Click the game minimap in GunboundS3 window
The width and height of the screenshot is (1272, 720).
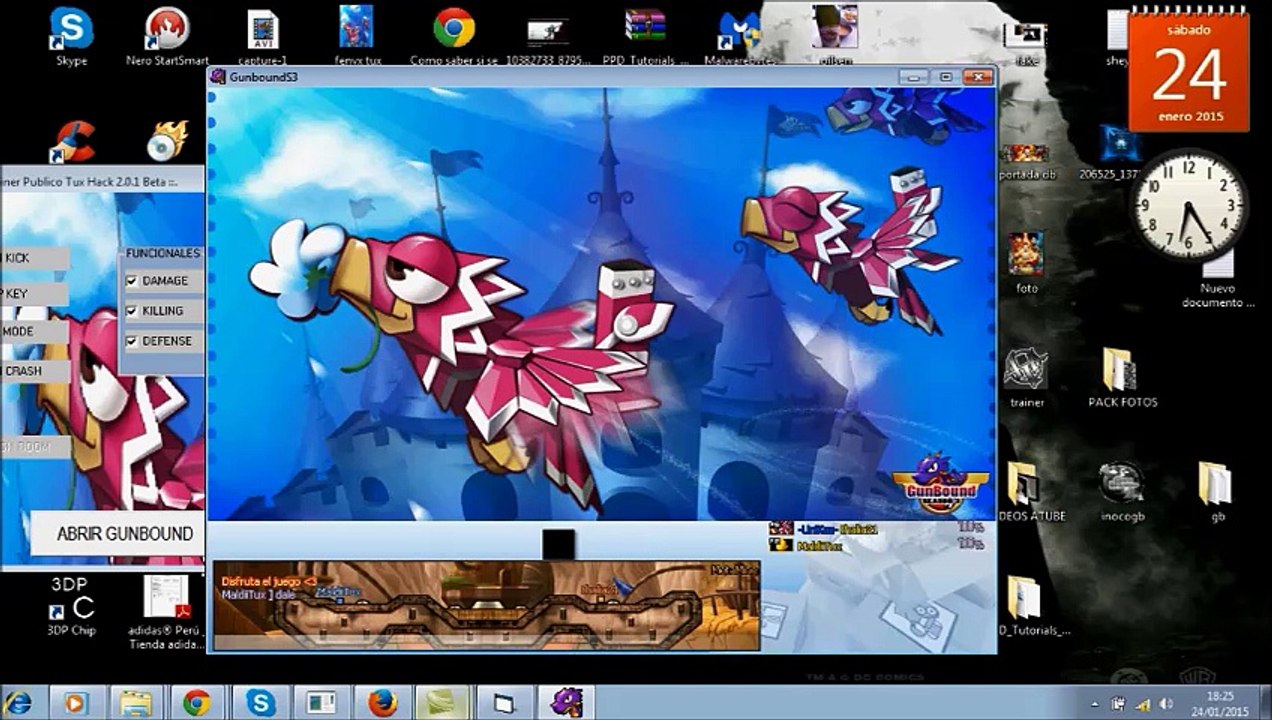click(x=486, y=606)
